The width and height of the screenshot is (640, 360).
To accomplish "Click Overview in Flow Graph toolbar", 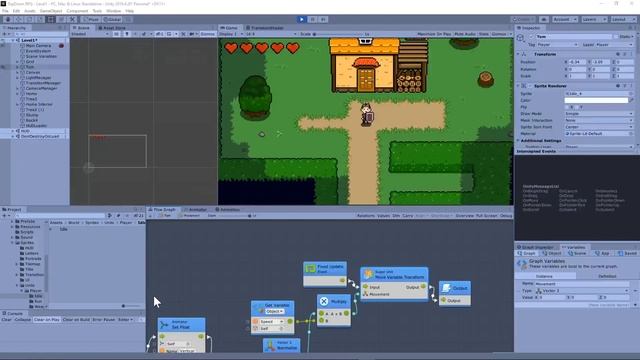I will (464, 216).
